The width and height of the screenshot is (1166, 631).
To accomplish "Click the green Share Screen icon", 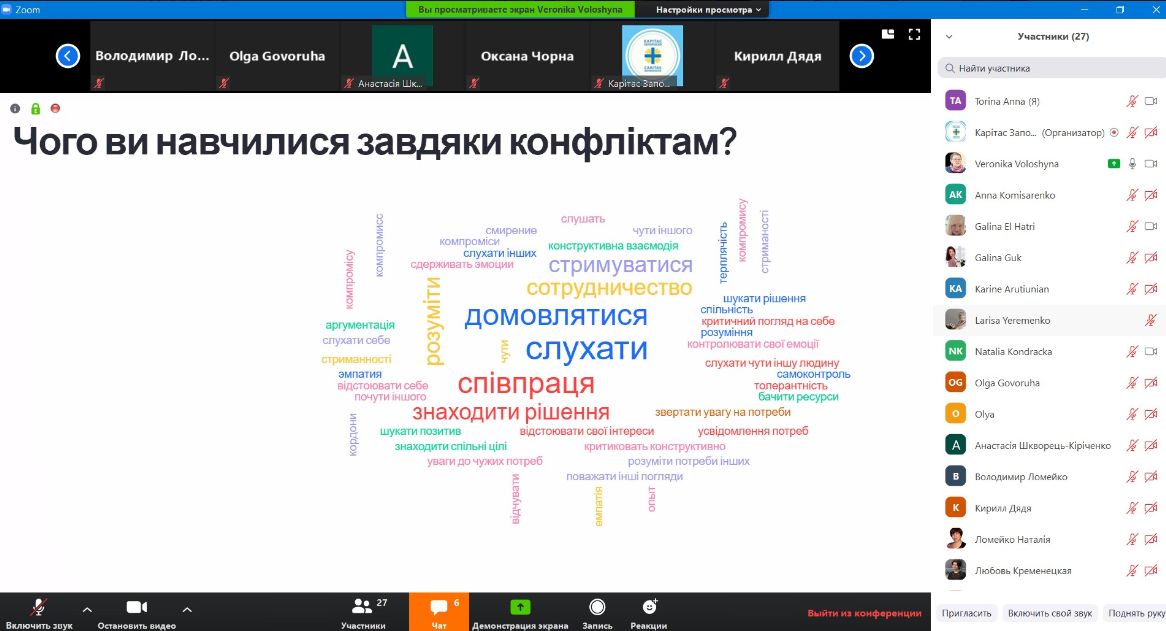I will (520, 606).
